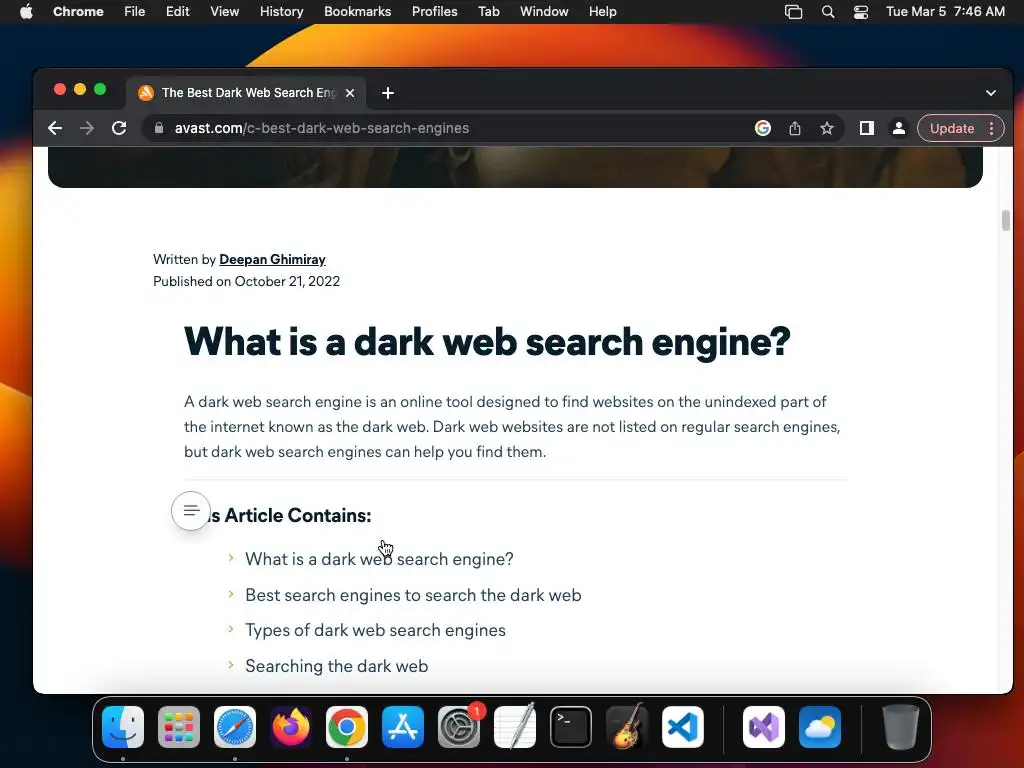Click the Update button

point(952,128)
